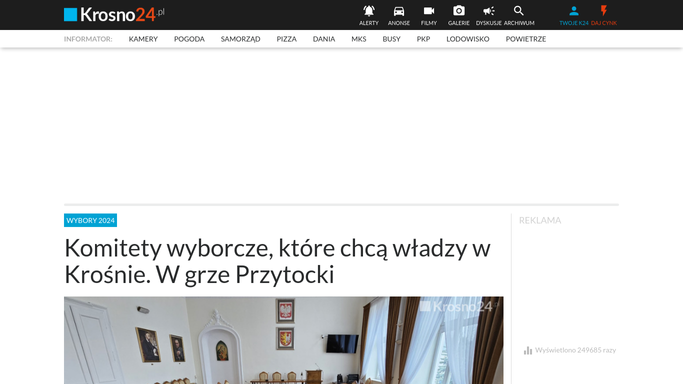Open the Powietrze menu item
Image resolution: width=683 pixels, height=384 pixels.
tap(526, 39)
